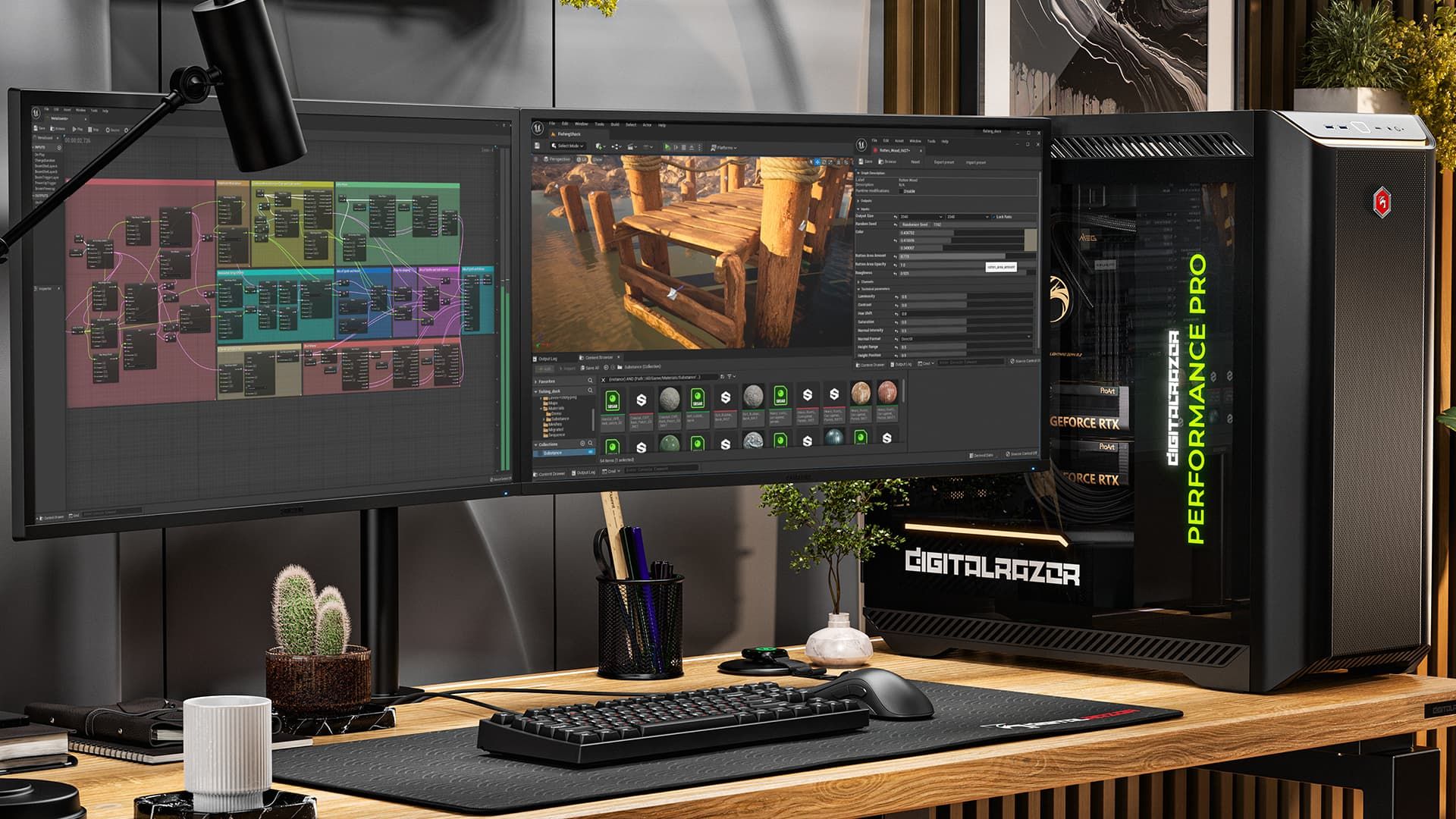Image resolution: width=1456 pixels, height=819 pixels.
Task: Select the gray stone sphere material thumbnail
Action: [670, 400]
